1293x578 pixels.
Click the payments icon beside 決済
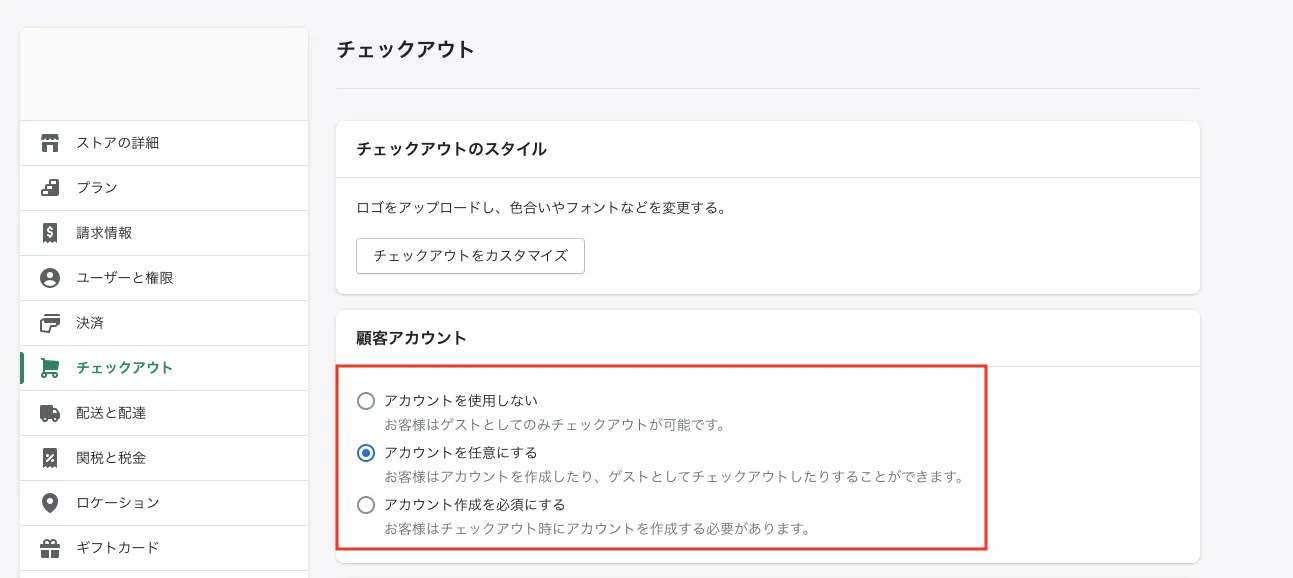50,323
